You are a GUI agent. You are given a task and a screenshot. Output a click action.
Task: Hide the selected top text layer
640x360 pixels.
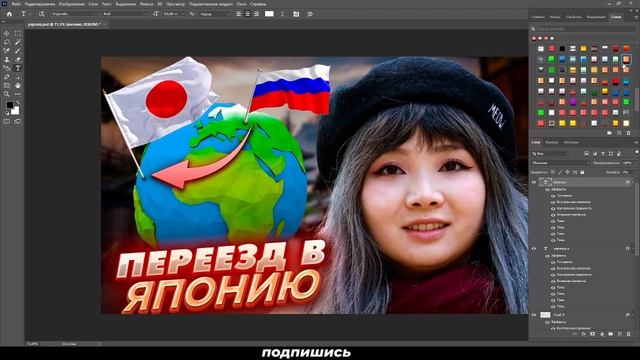pyautogui.click(x=533, y=182)
